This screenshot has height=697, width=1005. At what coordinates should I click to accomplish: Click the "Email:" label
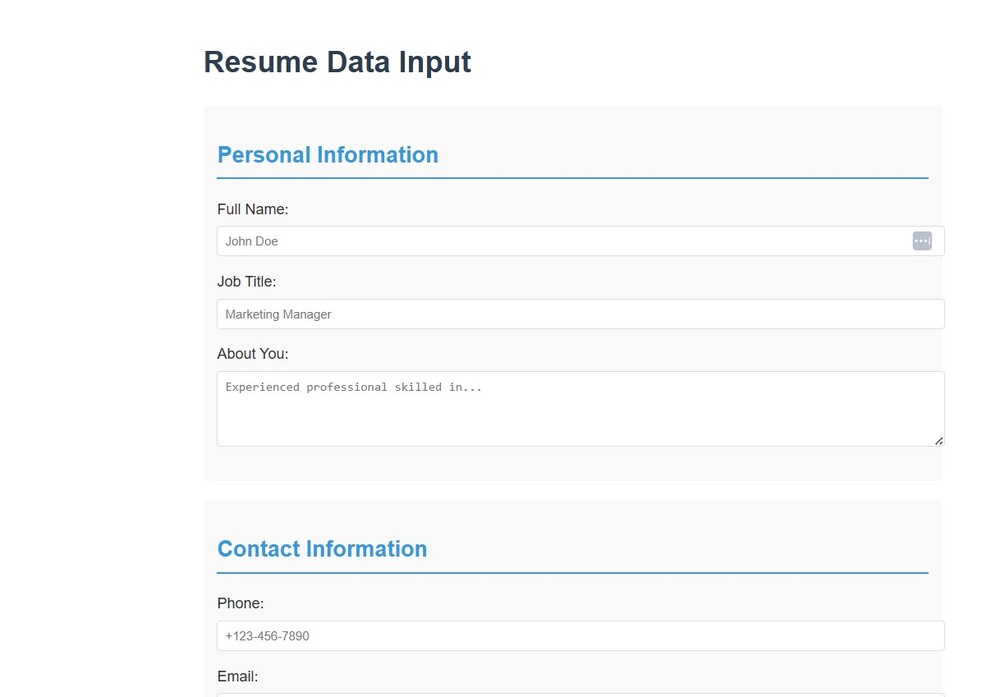[x=237, y=676]
